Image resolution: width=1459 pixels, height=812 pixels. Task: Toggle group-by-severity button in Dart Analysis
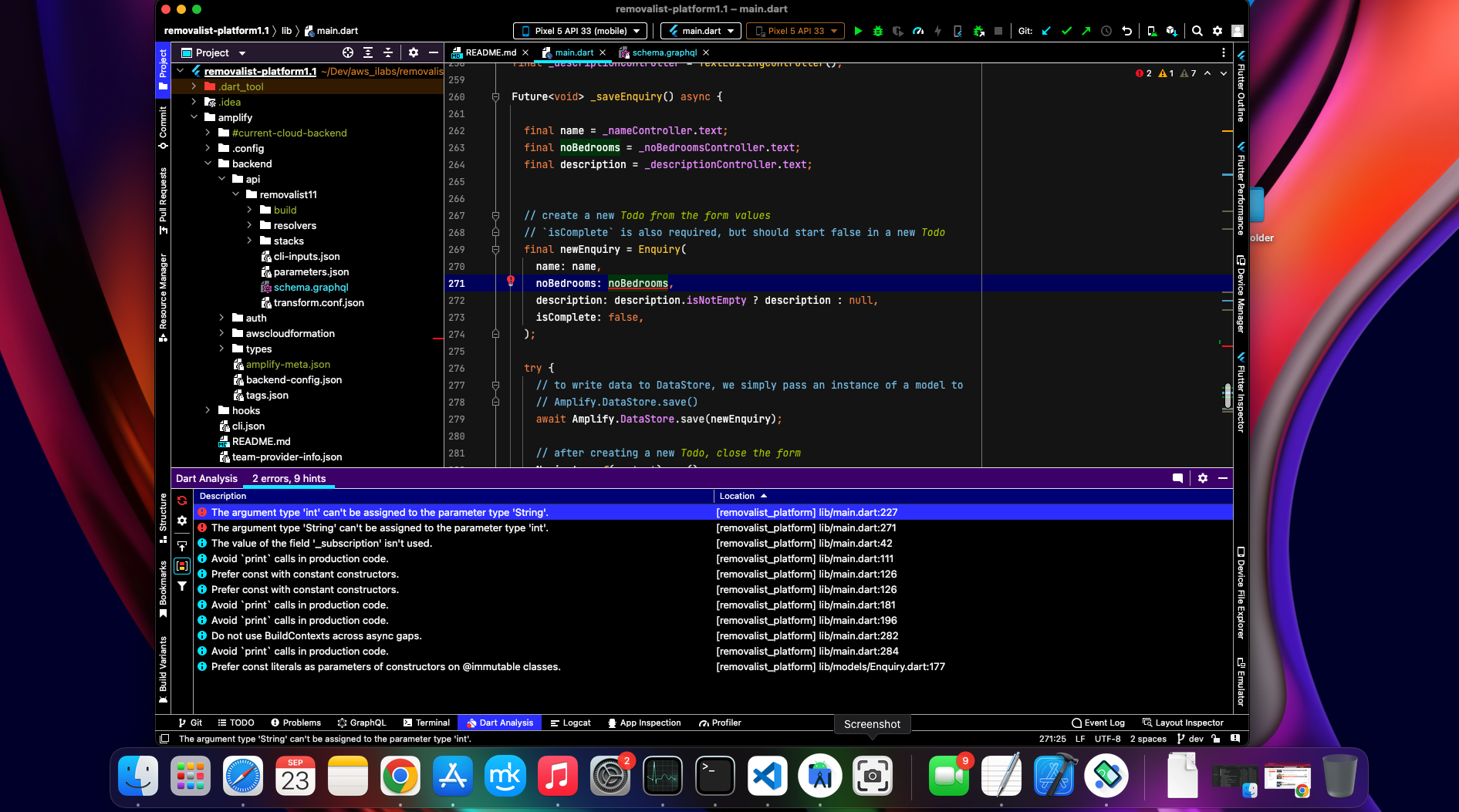pos(182,566)
